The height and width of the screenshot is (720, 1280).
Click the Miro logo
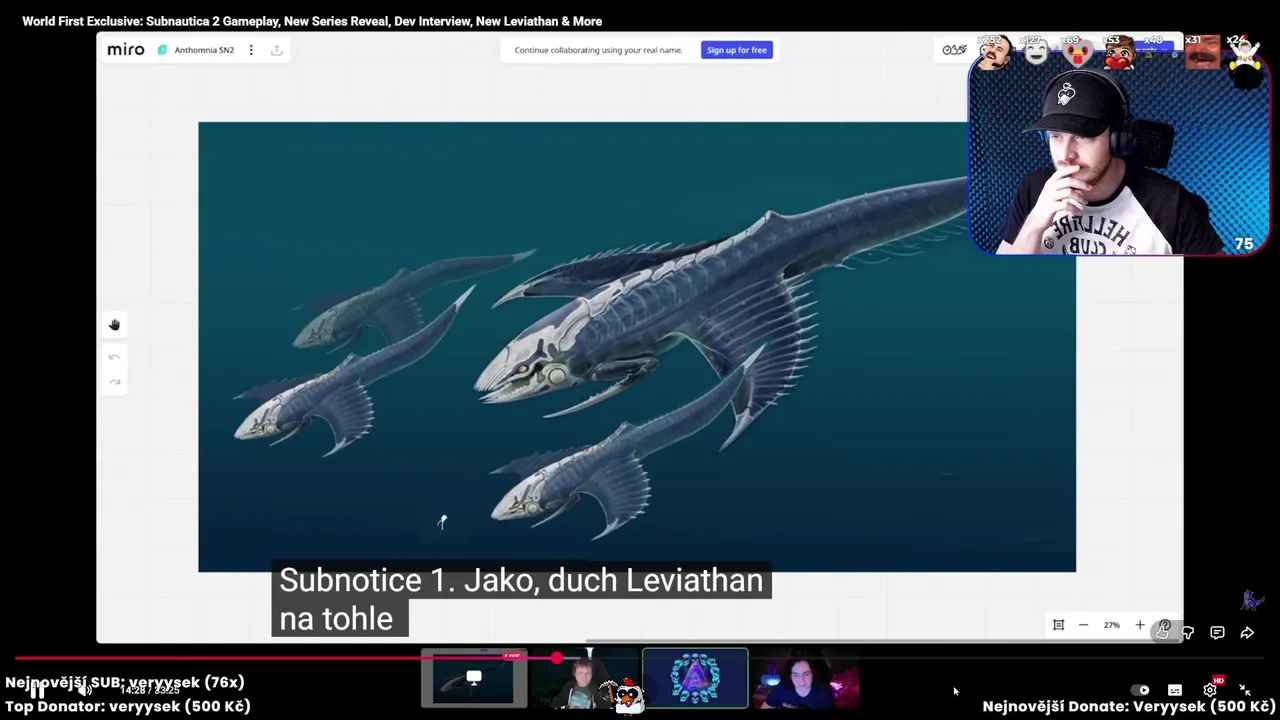(126, 50)
